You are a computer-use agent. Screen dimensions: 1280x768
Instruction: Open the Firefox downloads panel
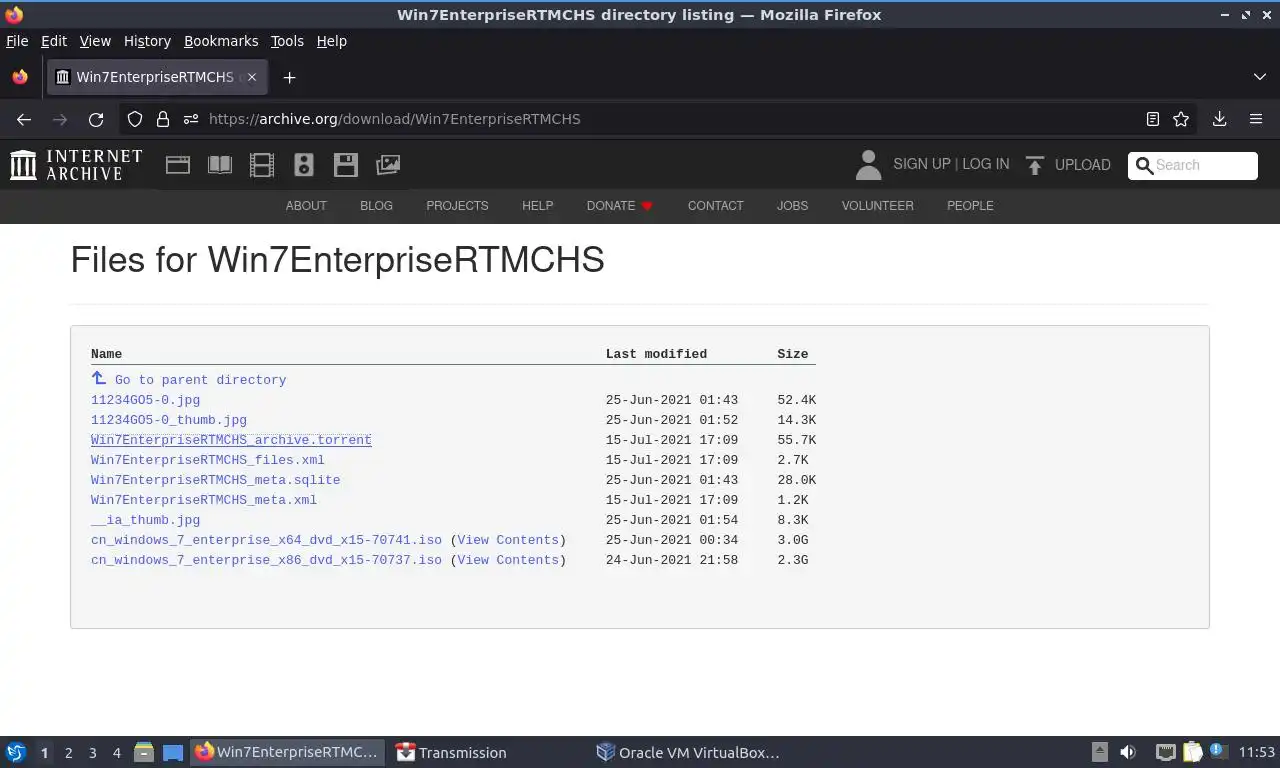tap(1220, 119)
